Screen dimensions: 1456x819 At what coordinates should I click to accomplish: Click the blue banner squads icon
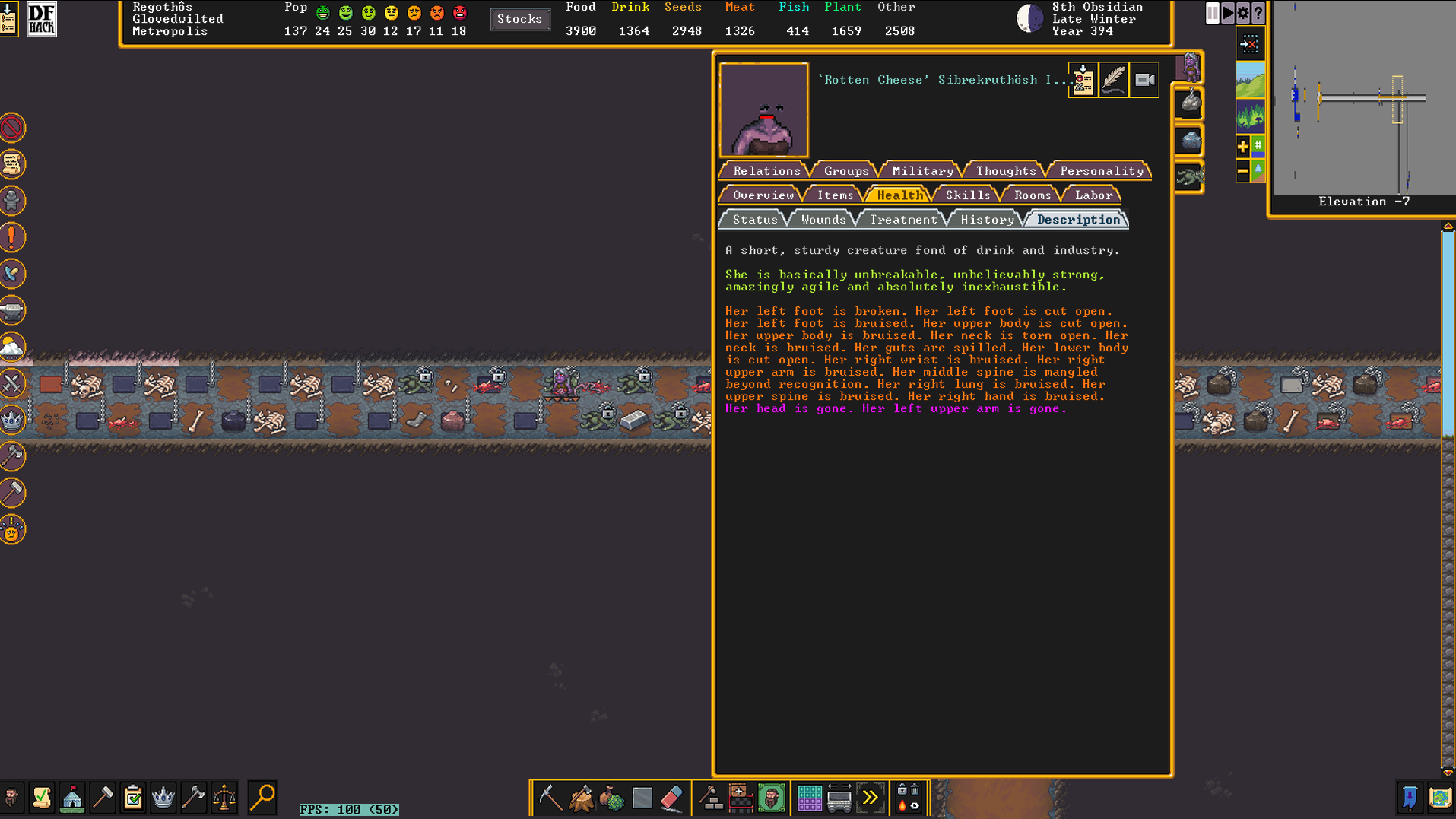click(x=1410, y=798)
